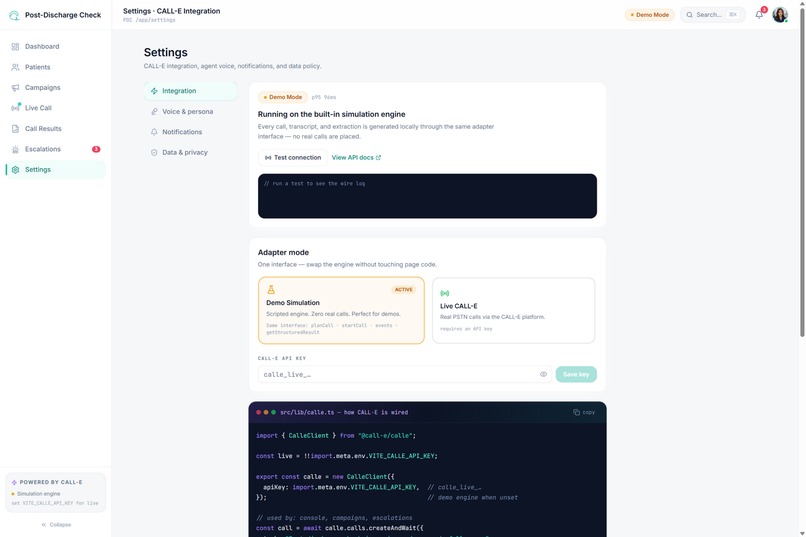
Task: Click the Demo Mode badge in Integration card
Action: (x=283, y=97)
